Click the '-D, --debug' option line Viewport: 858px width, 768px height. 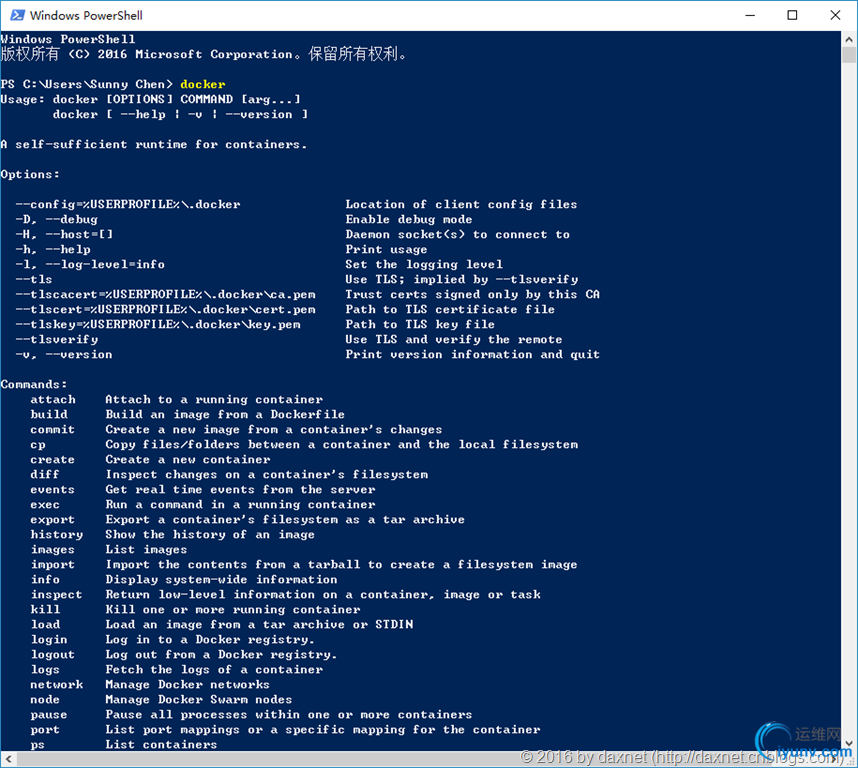[x=56, y=219]
